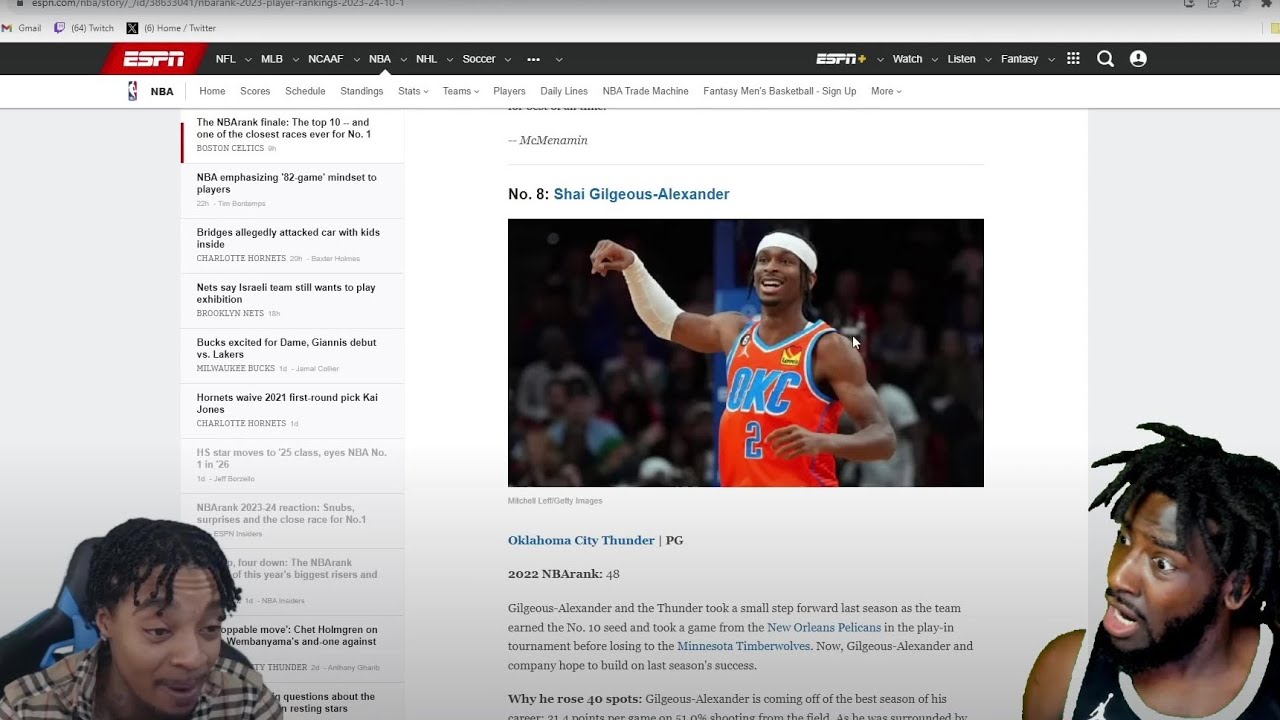
Task: Open the Oklahoma City Thunder team link
Action: (x=581, y=540)
